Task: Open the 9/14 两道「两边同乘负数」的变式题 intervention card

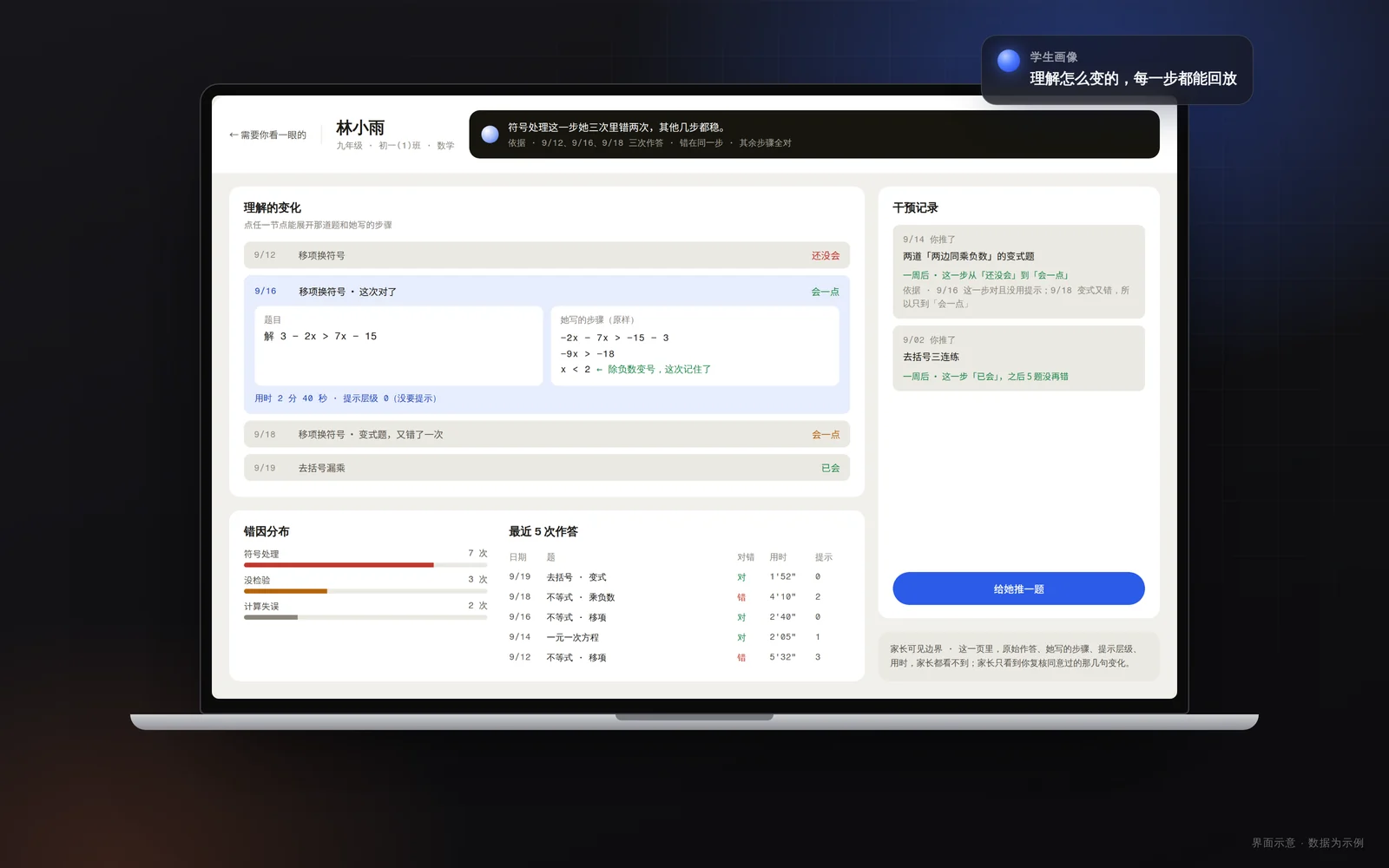Action: [x=1018, y=272]
